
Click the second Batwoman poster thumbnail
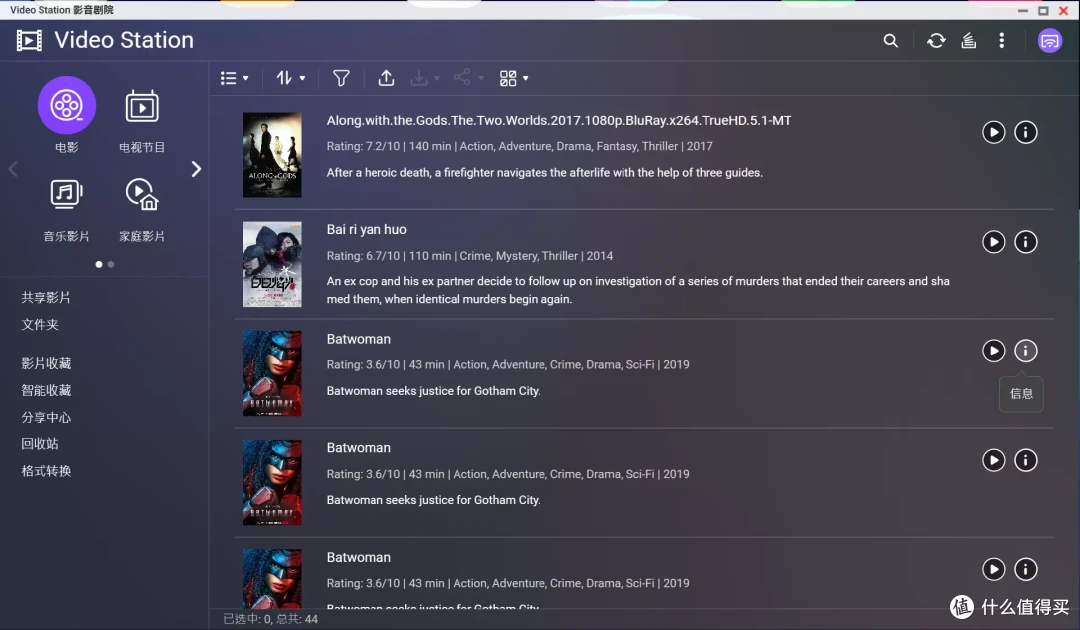coord(272,483)
